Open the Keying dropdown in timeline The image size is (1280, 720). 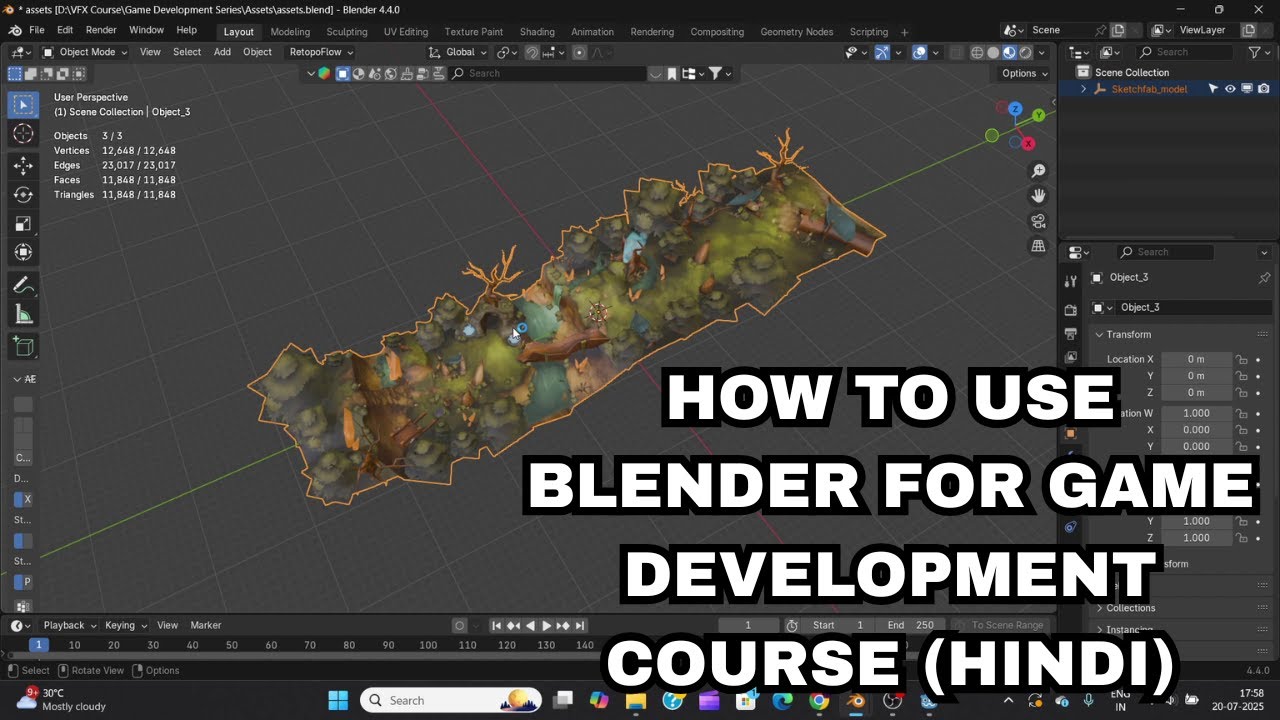[126, 625]
